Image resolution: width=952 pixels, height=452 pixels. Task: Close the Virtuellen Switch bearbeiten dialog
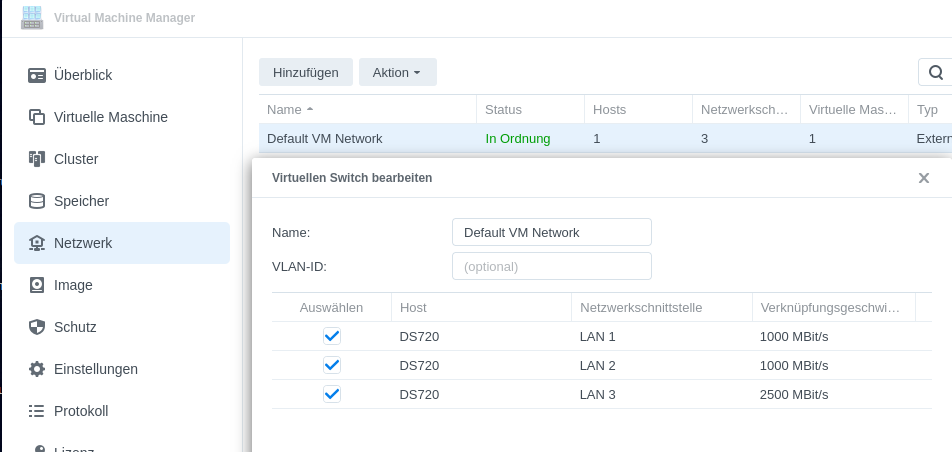(924, 178)
